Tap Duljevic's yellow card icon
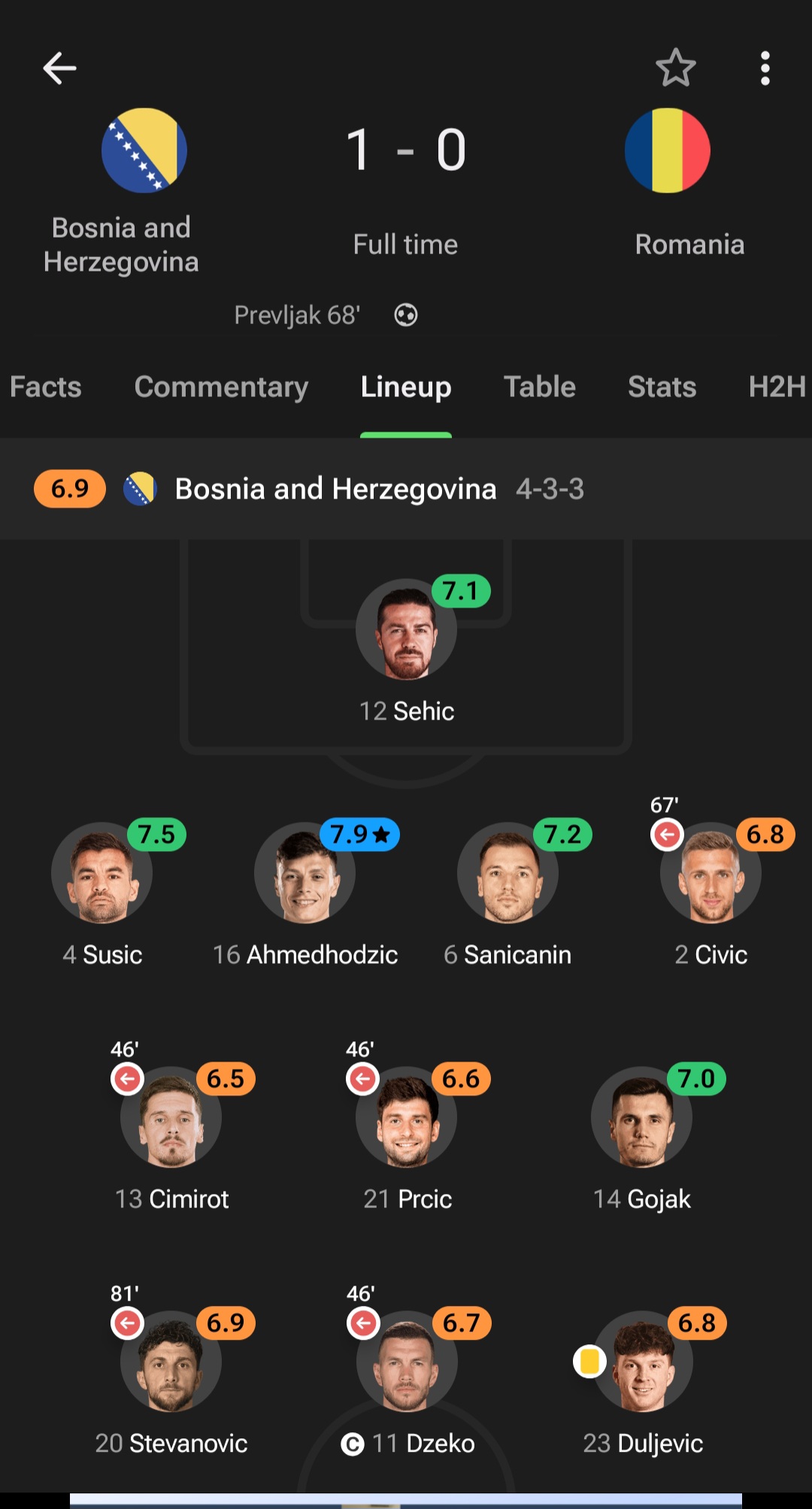This screenshot has width=812, height=1509. pyautogui.click(x=589, y=1361)
